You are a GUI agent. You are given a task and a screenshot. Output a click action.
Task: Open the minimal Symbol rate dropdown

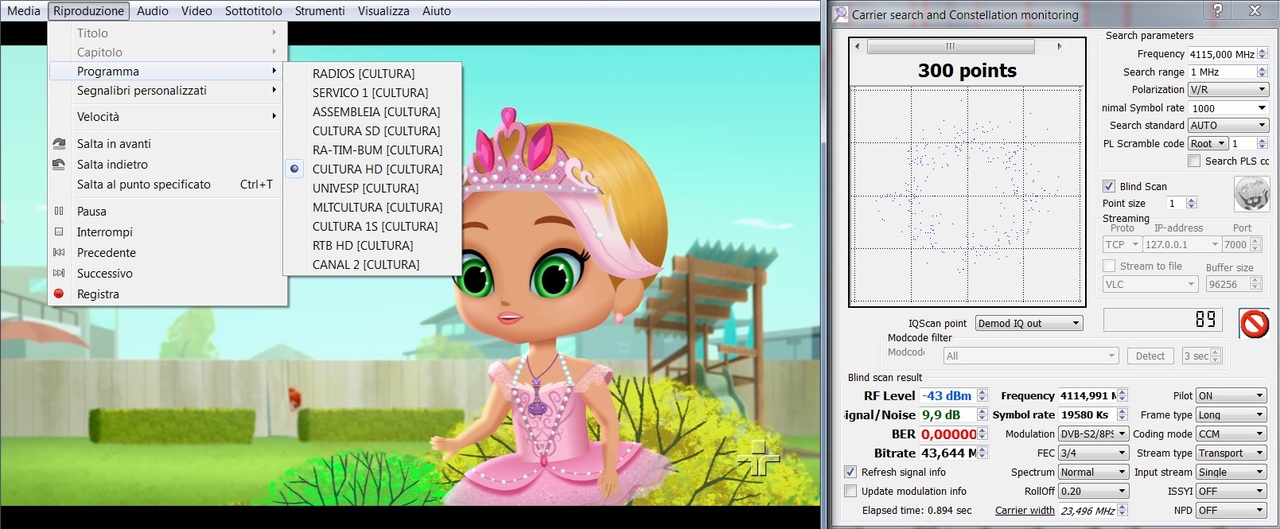click(x=1228, y=108)
